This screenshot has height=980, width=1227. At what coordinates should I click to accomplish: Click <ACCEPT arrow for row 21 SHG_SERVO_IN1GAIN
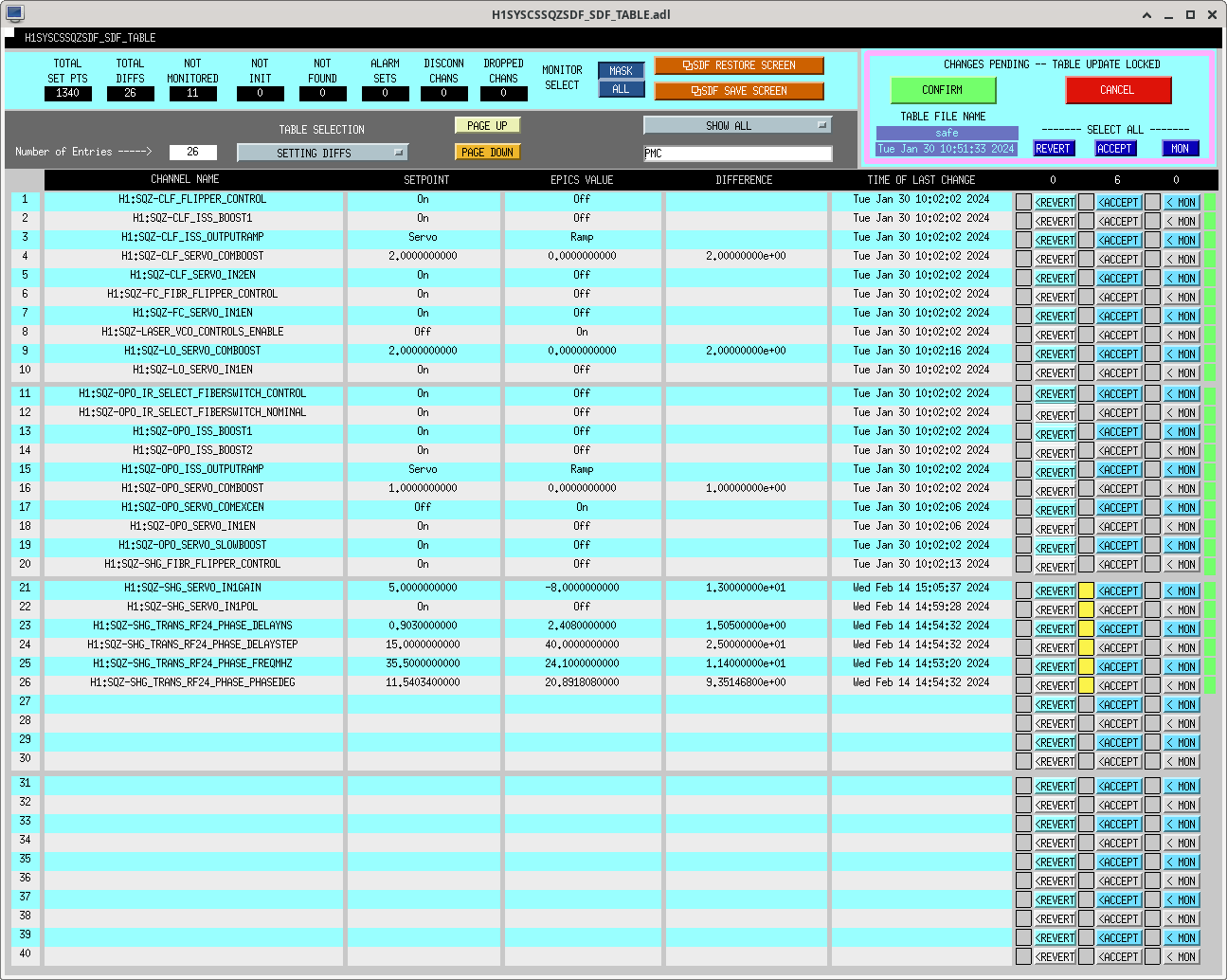(x=1118, y=591)
